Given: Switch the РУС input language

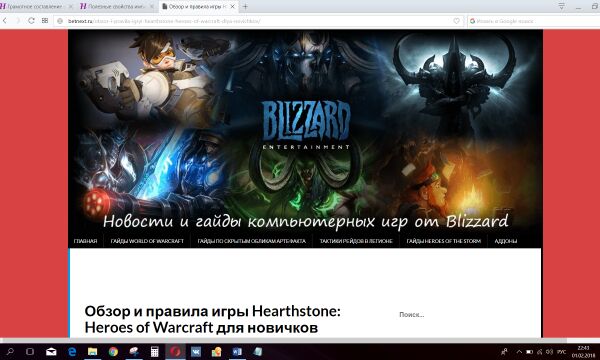Looking at the screenshot, I should click(561, 352).
